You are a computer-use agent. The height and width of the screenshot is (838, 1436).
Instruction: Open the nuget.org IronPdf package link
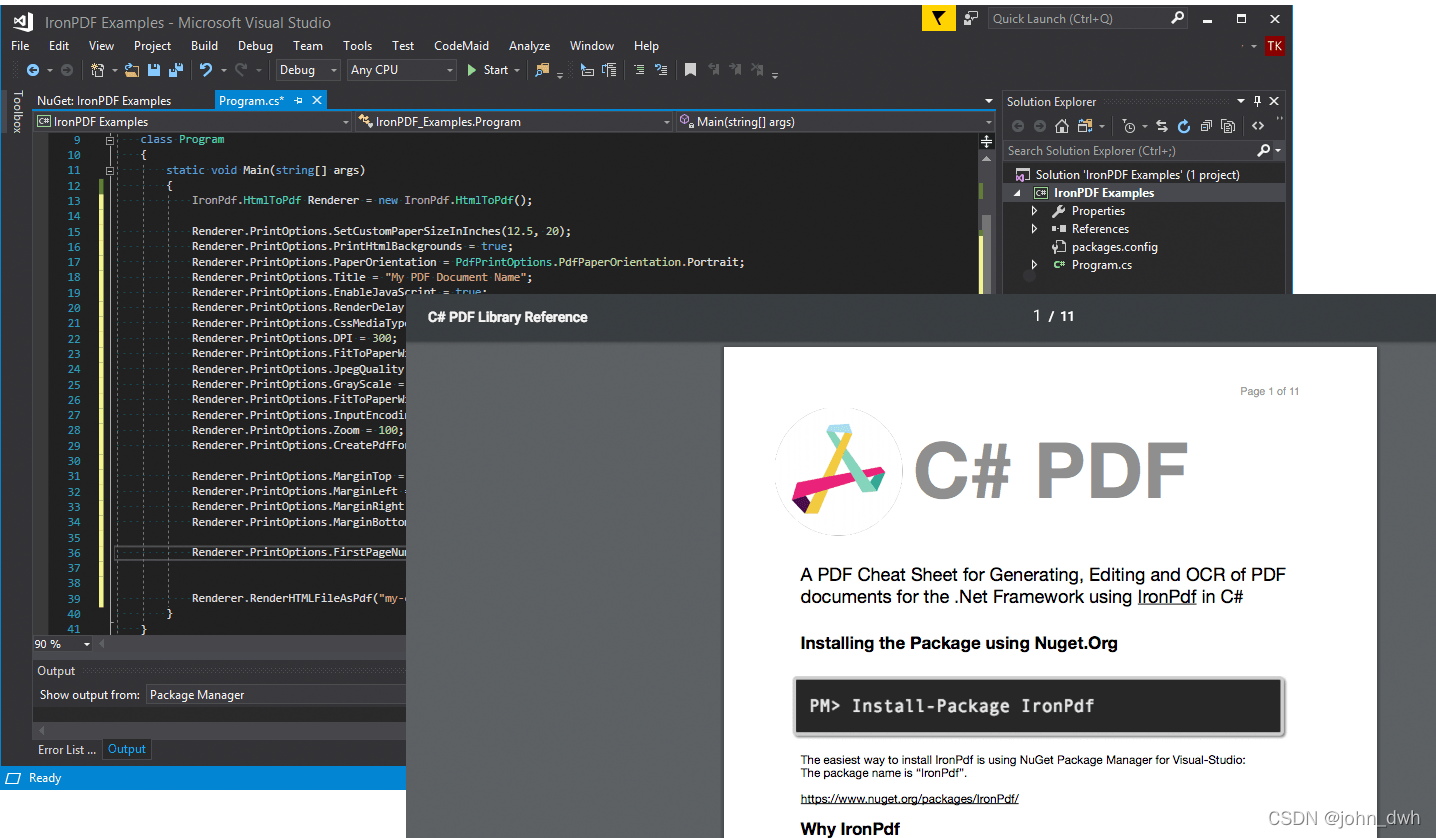tap(909, 798)
